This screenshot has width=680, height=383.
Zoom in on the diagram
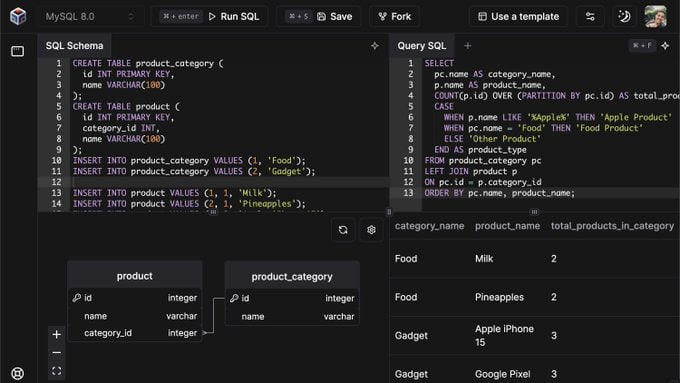(56, 334)
